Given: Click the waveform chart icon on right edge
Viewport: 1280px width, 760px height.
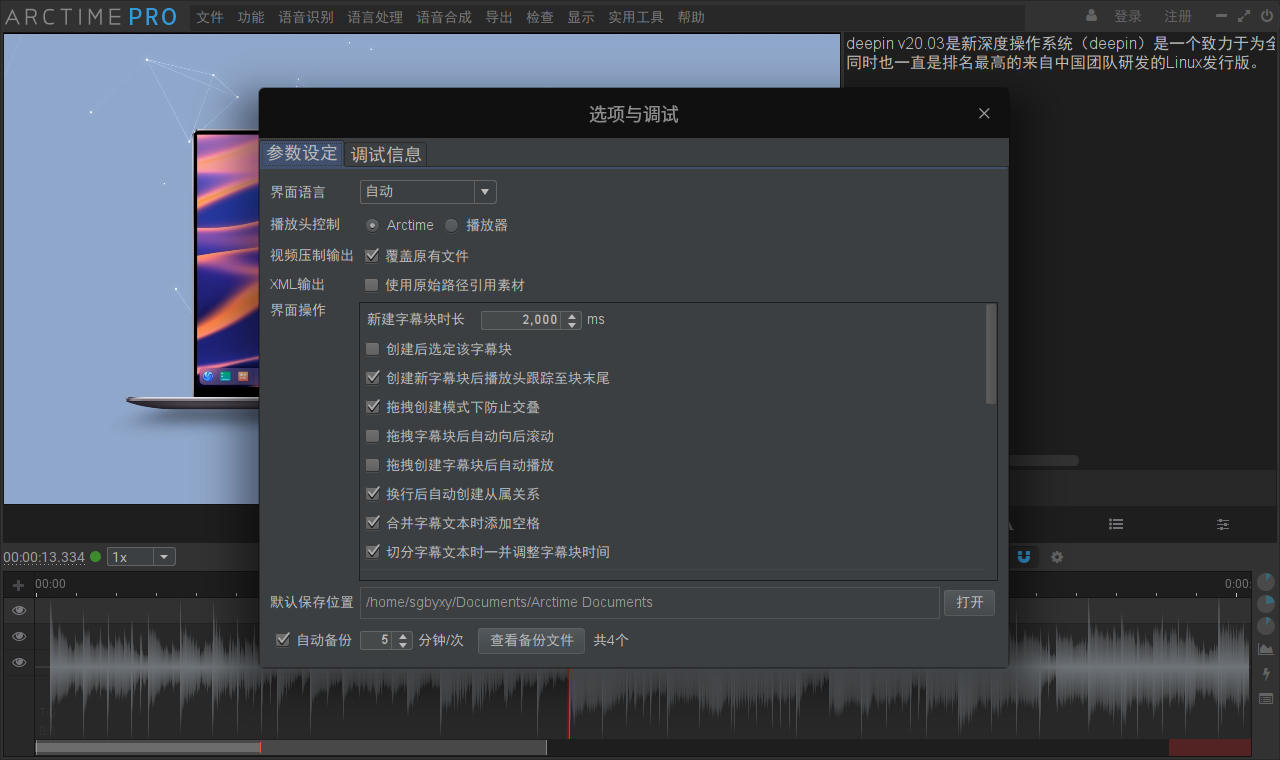Looking at the screenshot, I should [x=1266, y=649].
